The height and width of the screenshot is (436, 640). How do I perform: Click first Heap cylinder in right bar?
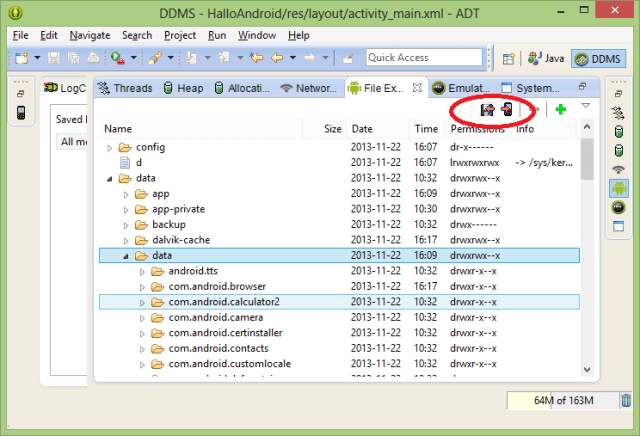pos(619,131)
